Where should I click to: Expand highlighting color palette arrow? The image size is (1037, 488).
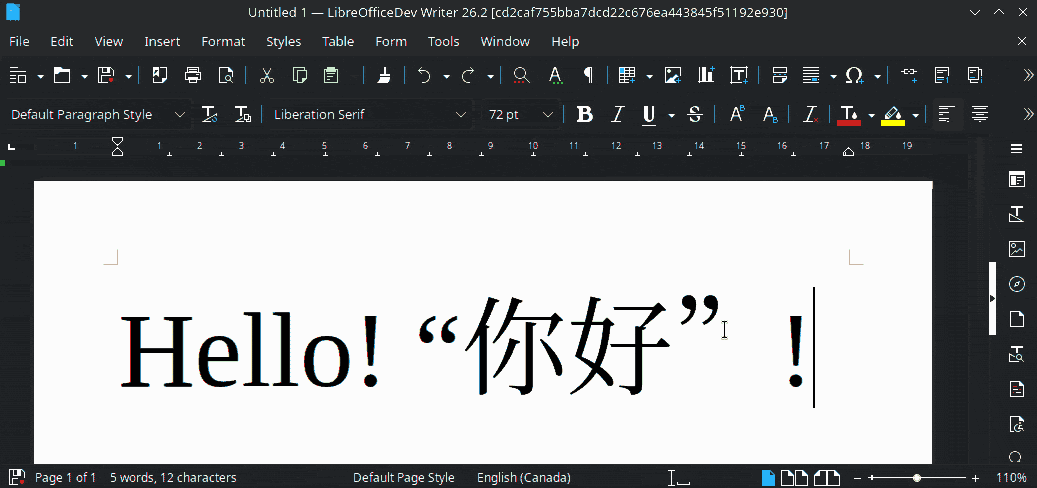pos(915,115)
